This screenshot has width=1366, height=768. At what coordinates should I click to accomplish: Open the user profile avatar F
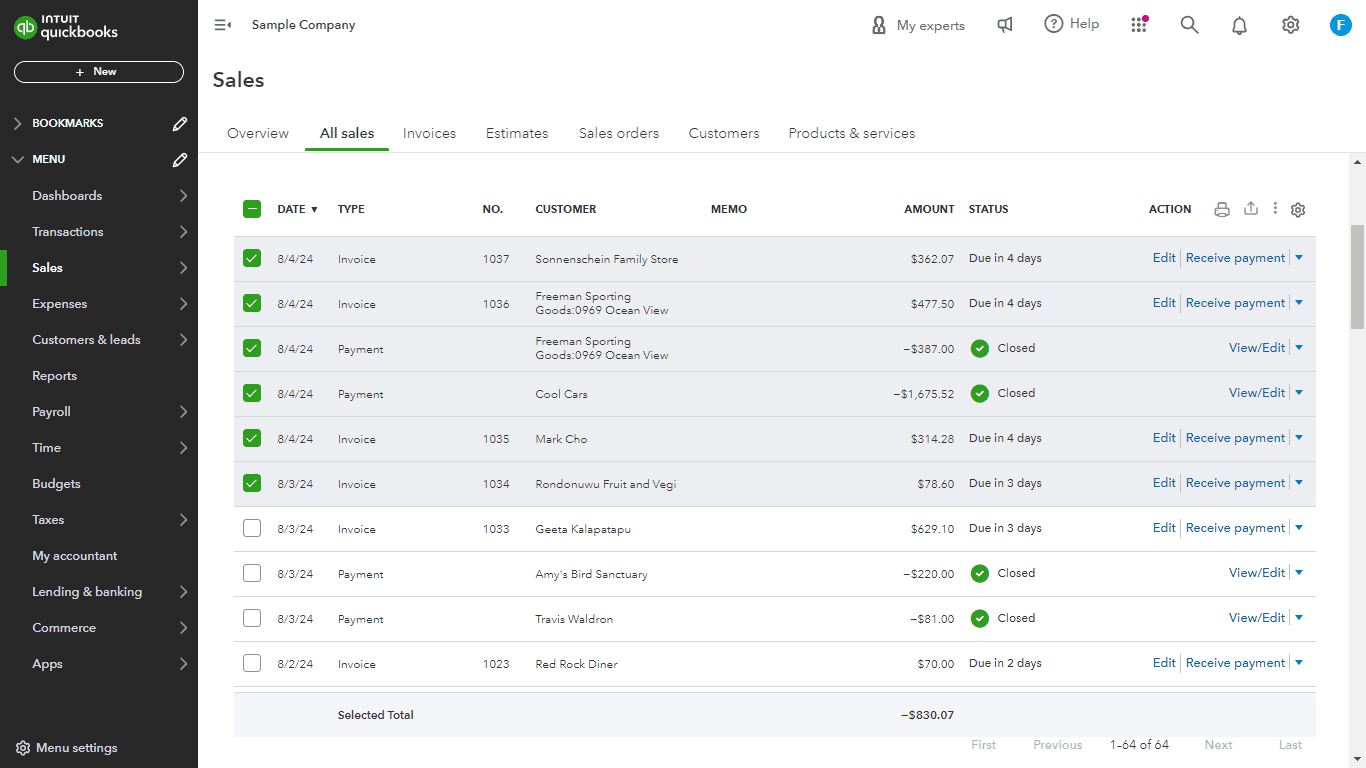[x=1341, y=25]
